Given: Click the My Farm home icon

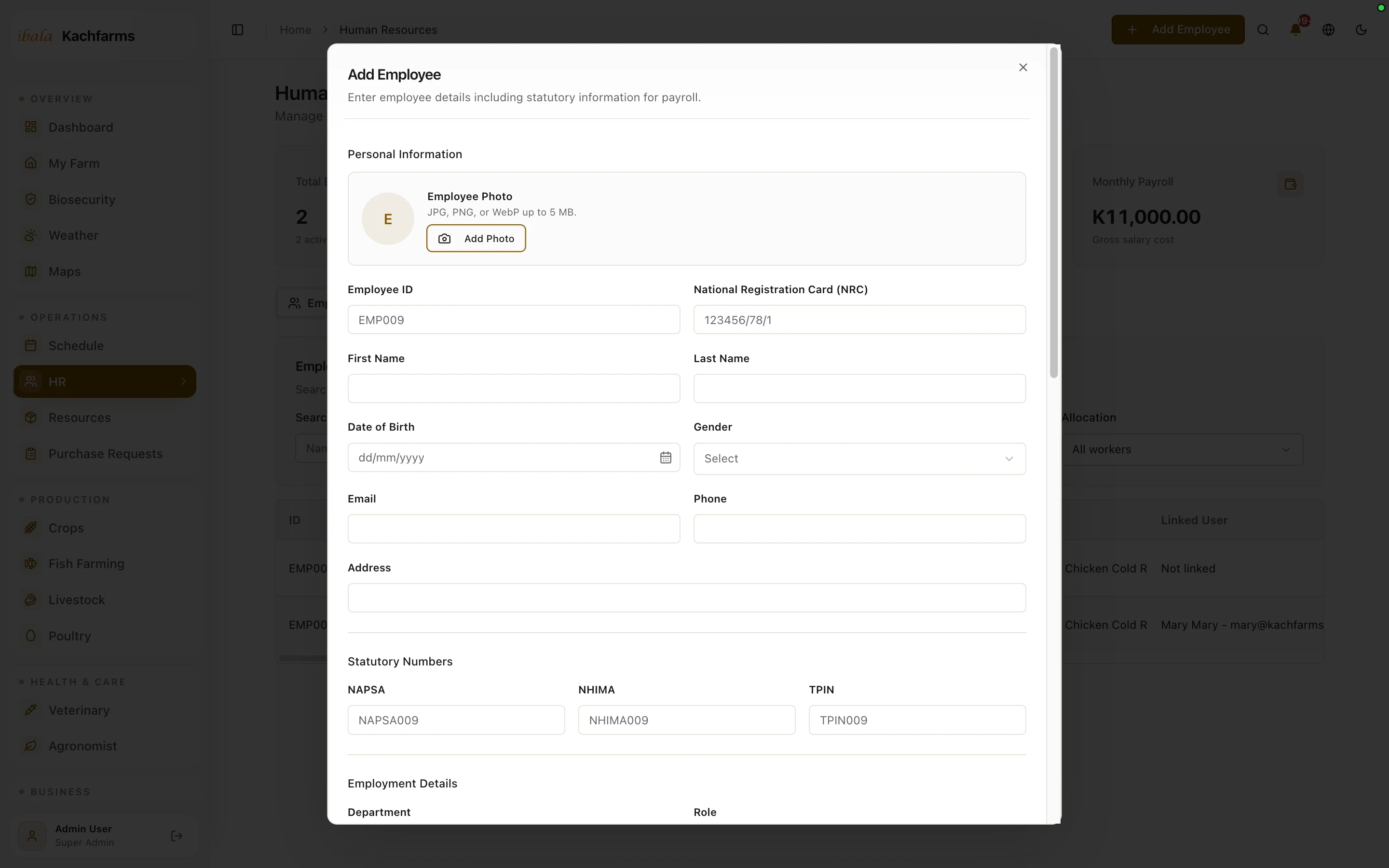Looking at the screenshot, I should (31, 163).
